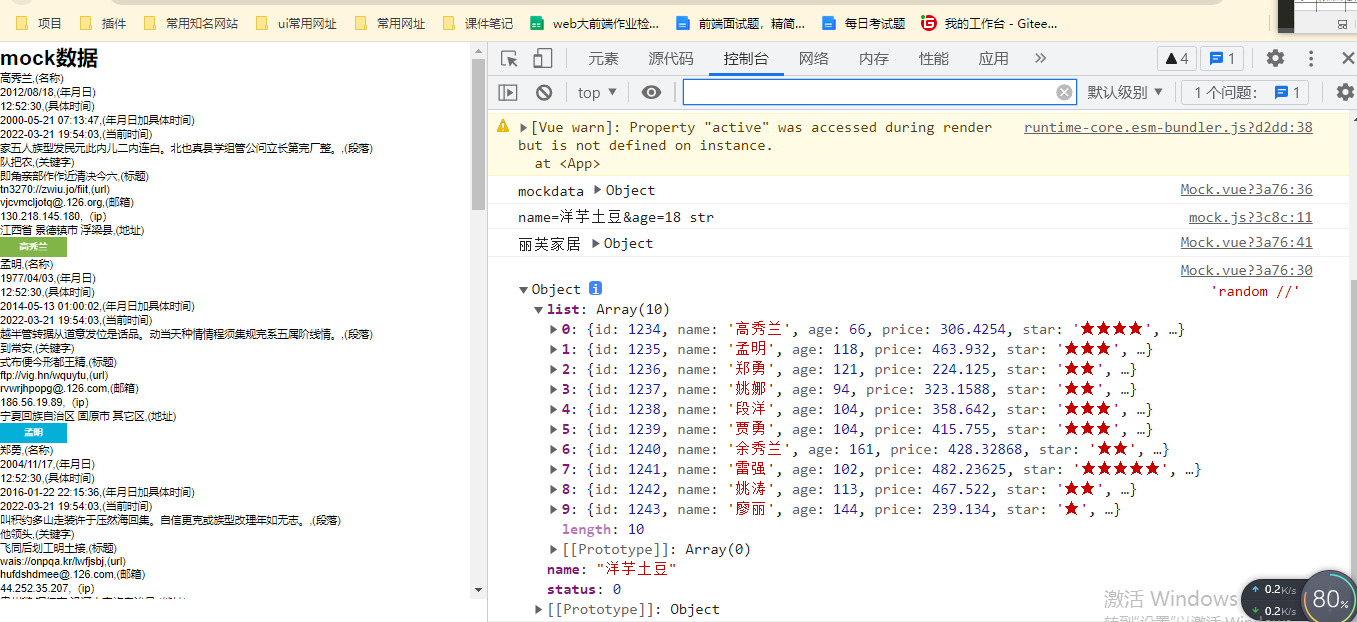Expand list item 7 雷强
The image size is (1357, 622).
[554, 470]
